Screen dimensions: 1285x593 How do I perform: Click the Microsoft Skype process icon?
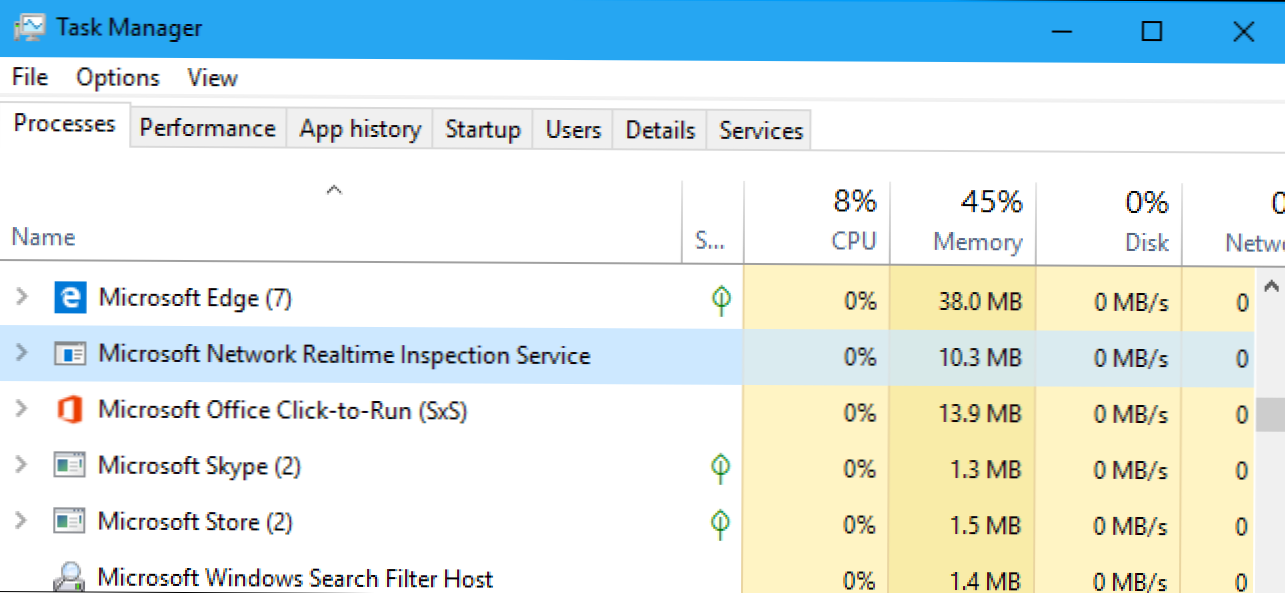pos(69,466)
